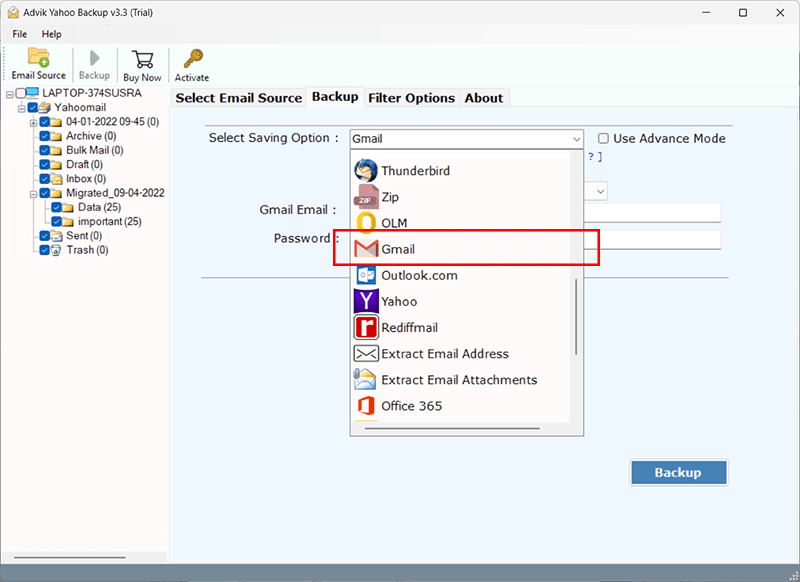Click the Activate key icon
800x582 pixels.
click(x=193, y=59)
